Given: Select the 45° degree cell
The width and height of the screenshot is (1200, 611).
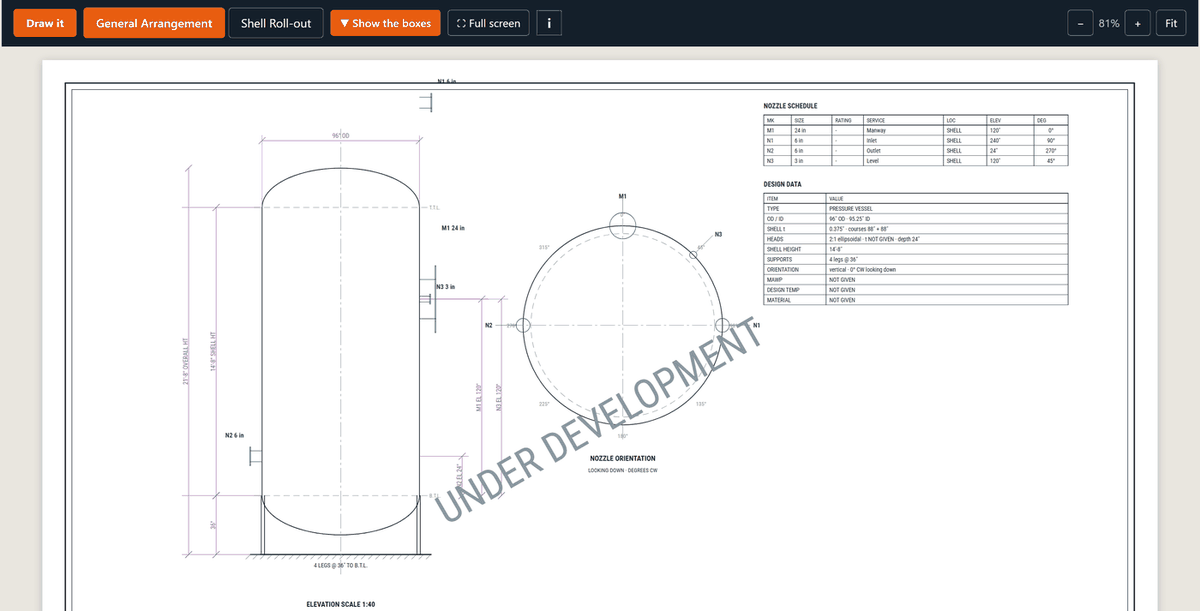Looking at the screenshot, I should pos(1051,160).
